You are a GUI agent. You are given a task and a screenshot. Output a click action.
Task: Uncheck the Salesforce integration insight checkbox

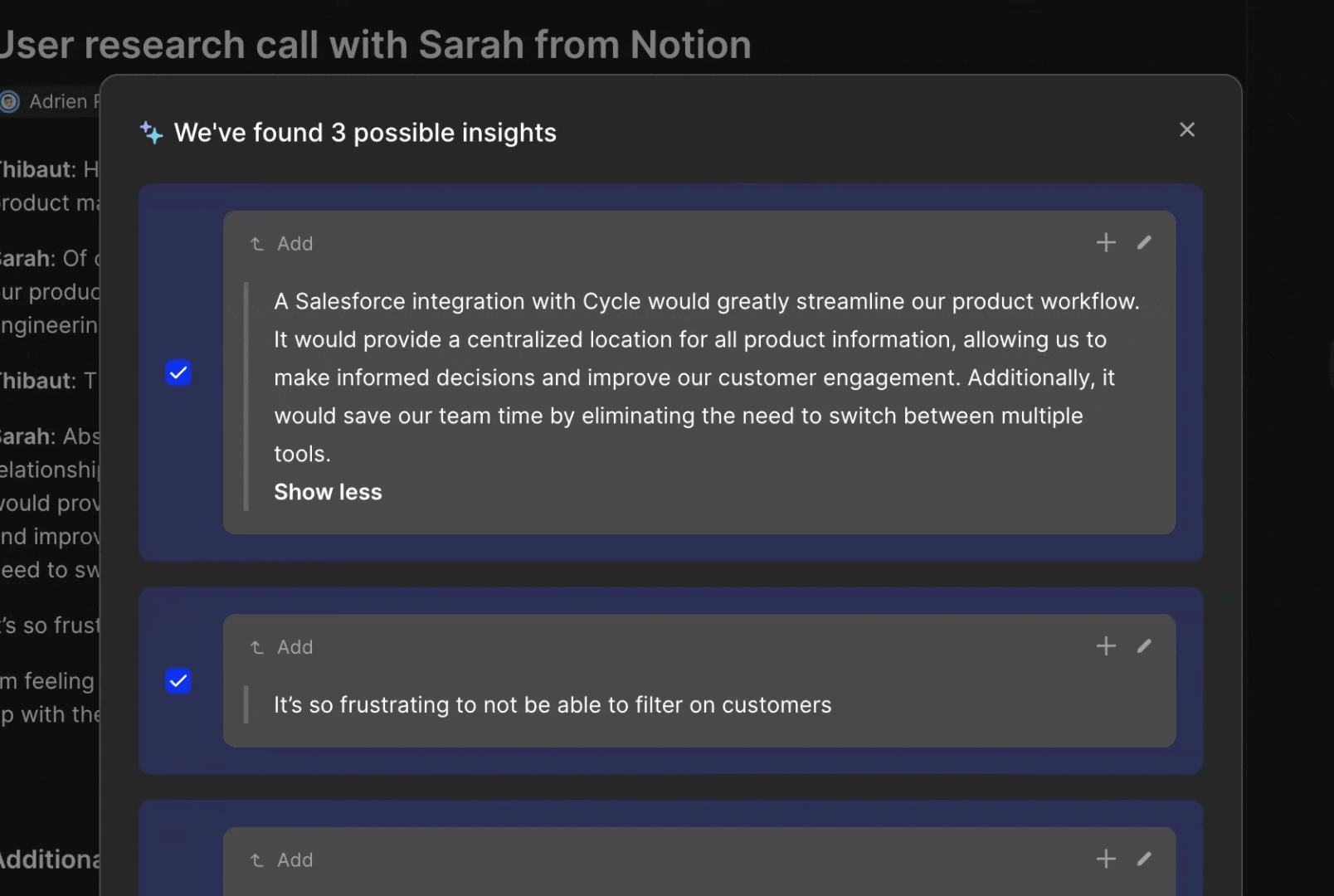tap(178, 373)
